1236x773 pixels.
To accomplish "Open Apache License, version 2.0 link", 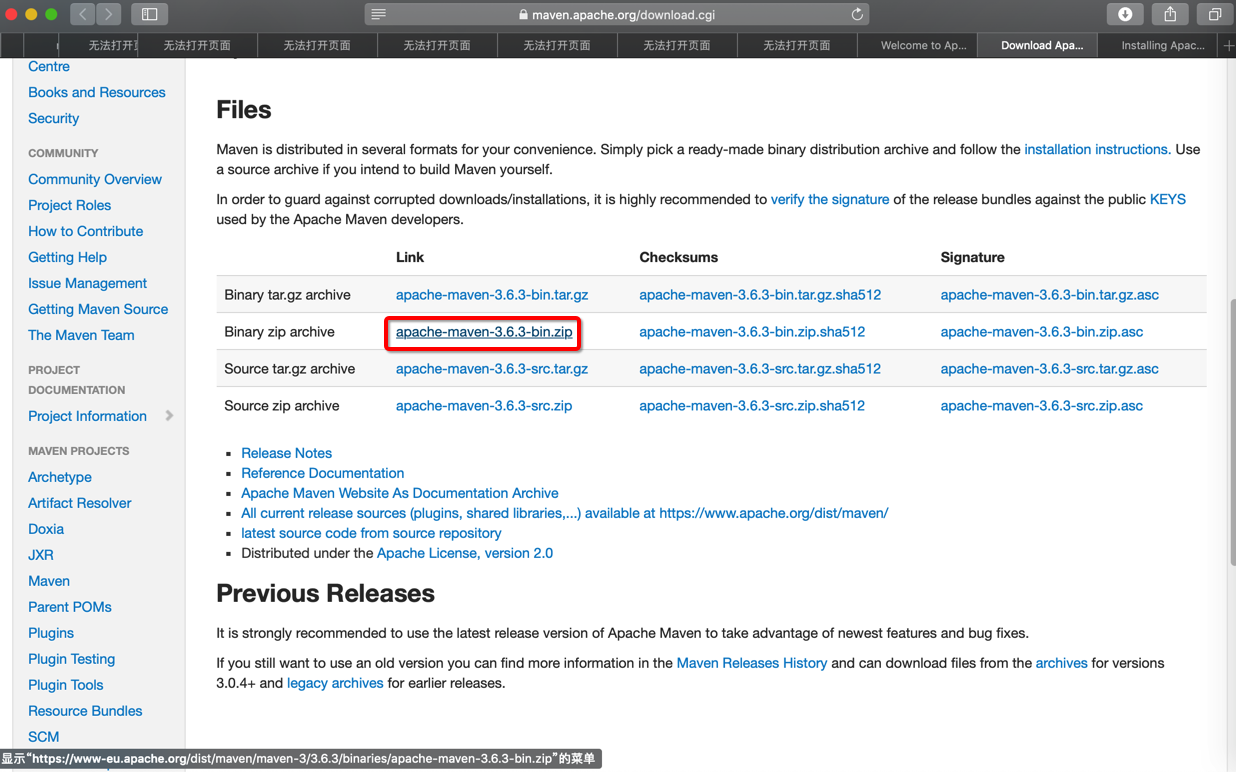I will point(465,553).
